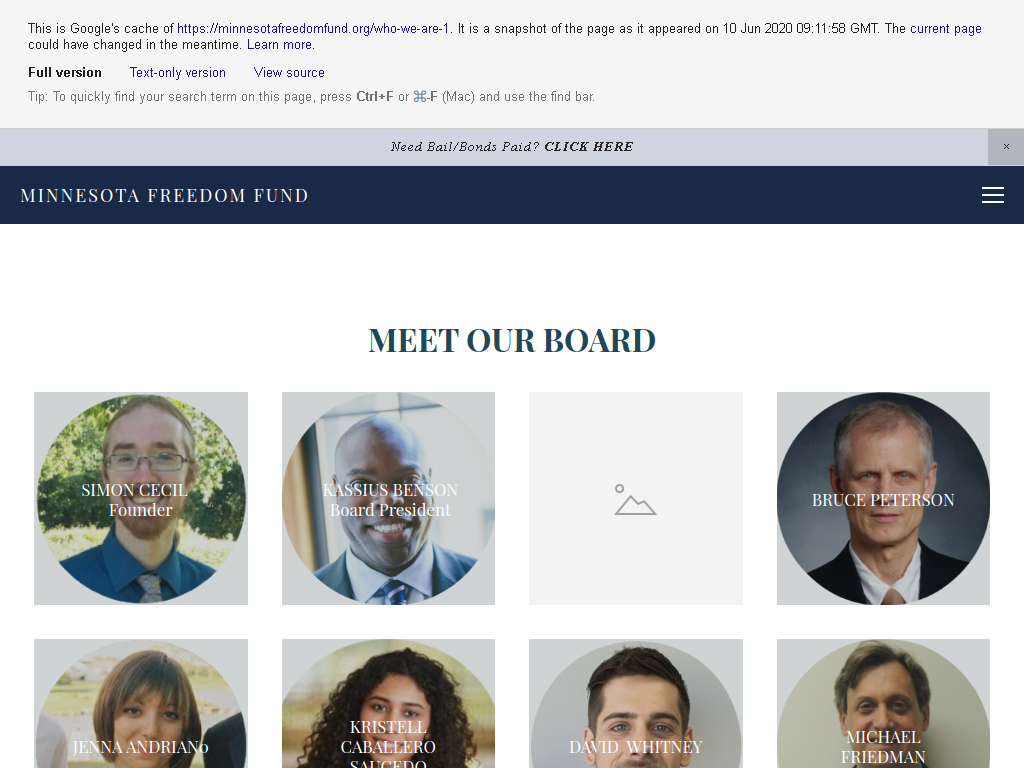Open David Whitney board member photo
The height and width of the screenshot is (768, 1024).
point(635,703)
